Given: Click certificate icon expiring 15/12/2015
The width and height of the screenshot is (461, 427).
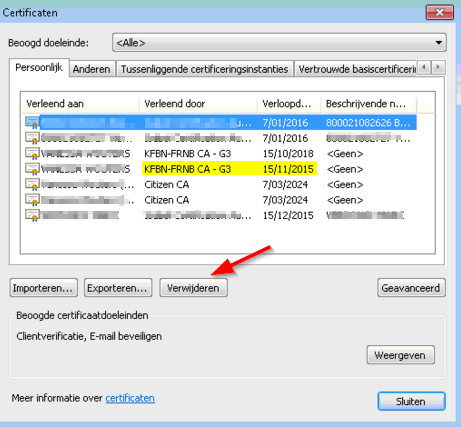Looking at the screenshot, I should pos(32,215).
